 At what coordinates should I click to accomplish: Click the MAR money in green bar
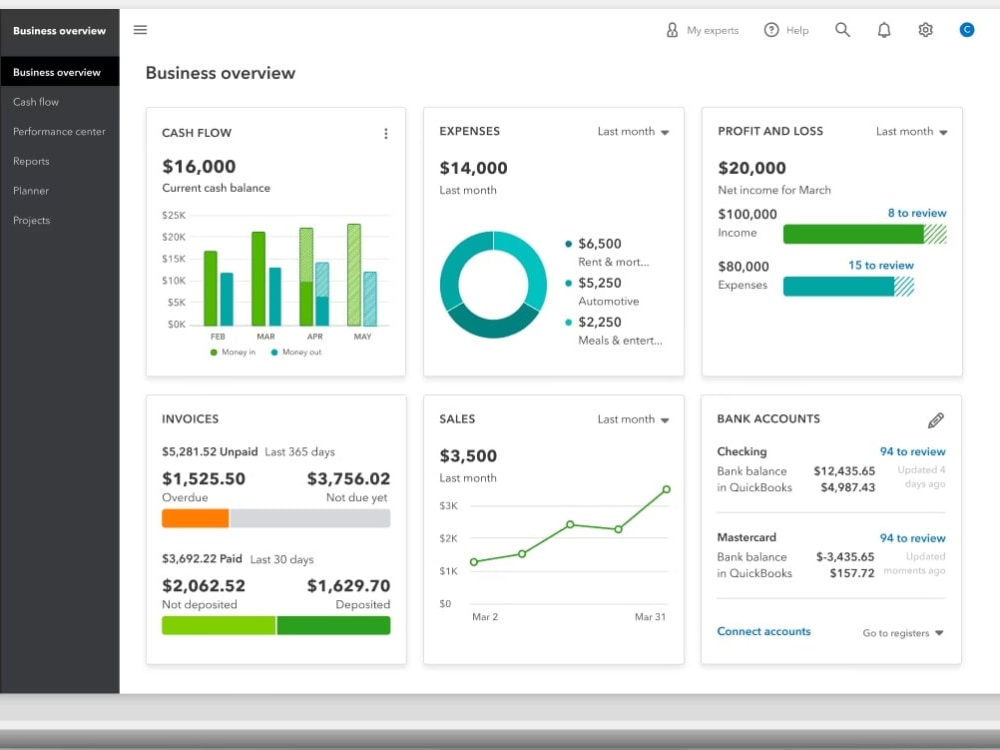click(258, 279)
